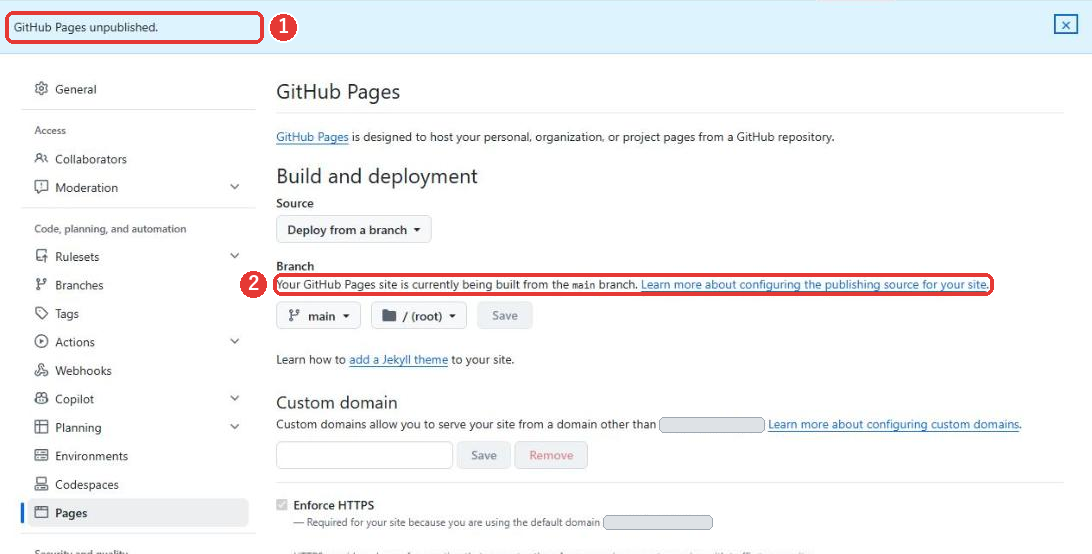Click the Tags tag icon
Viewport: 1092px width, 554px height.
pos(41,313)
